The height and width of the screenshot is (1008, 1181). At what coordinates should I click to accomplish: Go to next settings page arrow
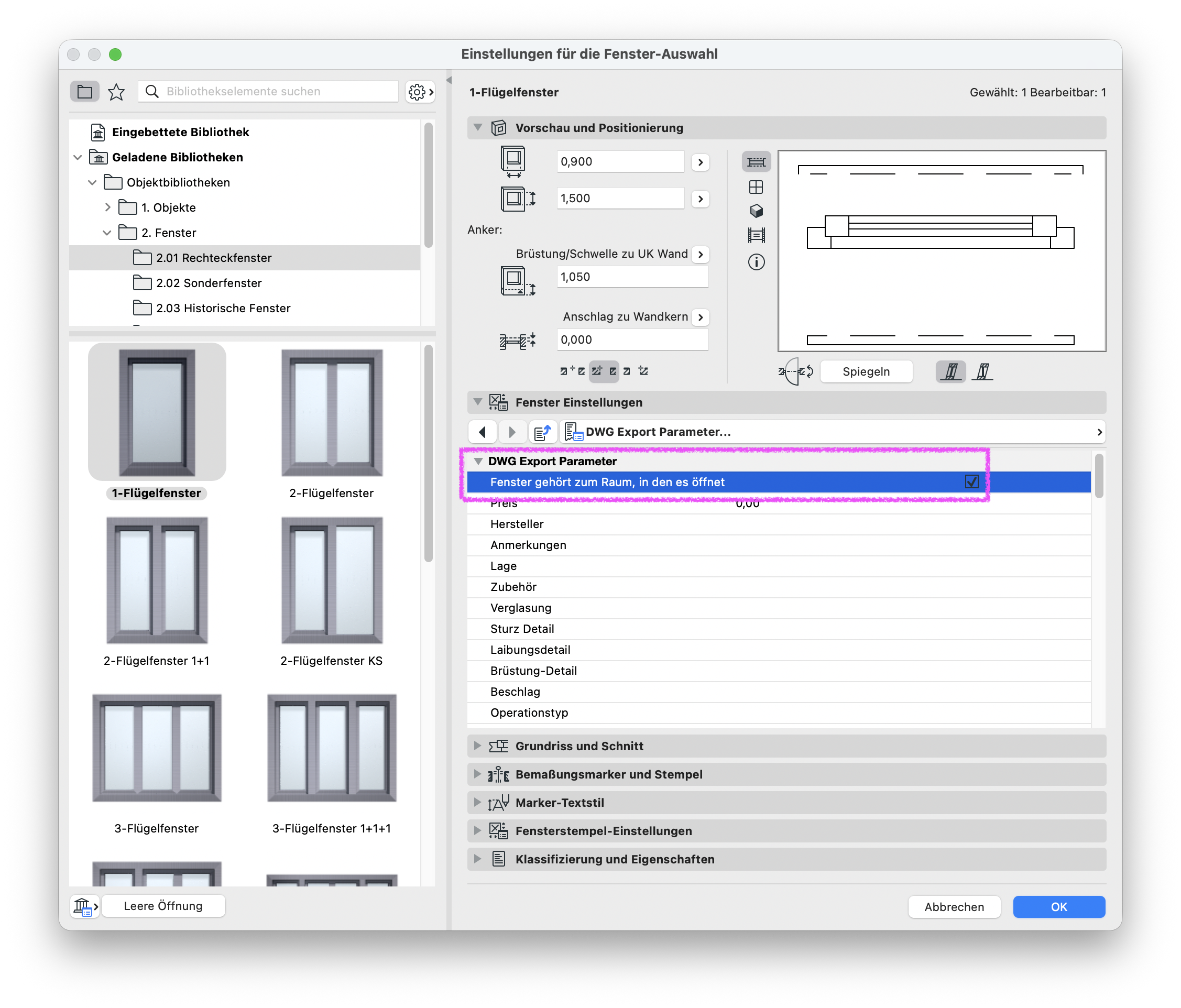(511, 433)
